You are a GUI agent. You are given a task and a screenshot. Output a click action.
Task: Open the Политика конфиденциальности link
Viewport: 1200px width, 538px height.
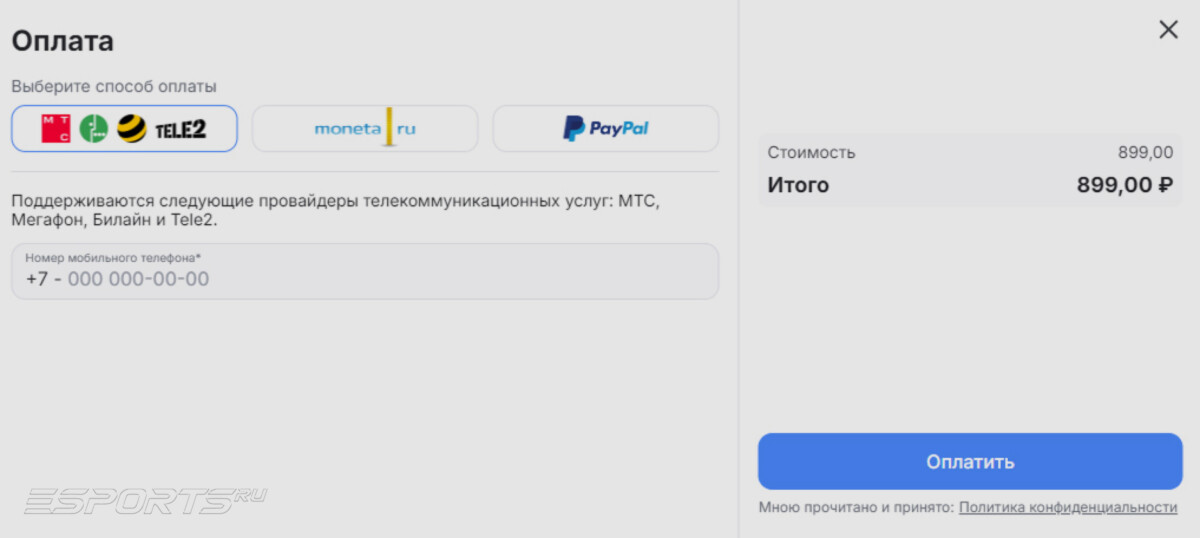1068,508
